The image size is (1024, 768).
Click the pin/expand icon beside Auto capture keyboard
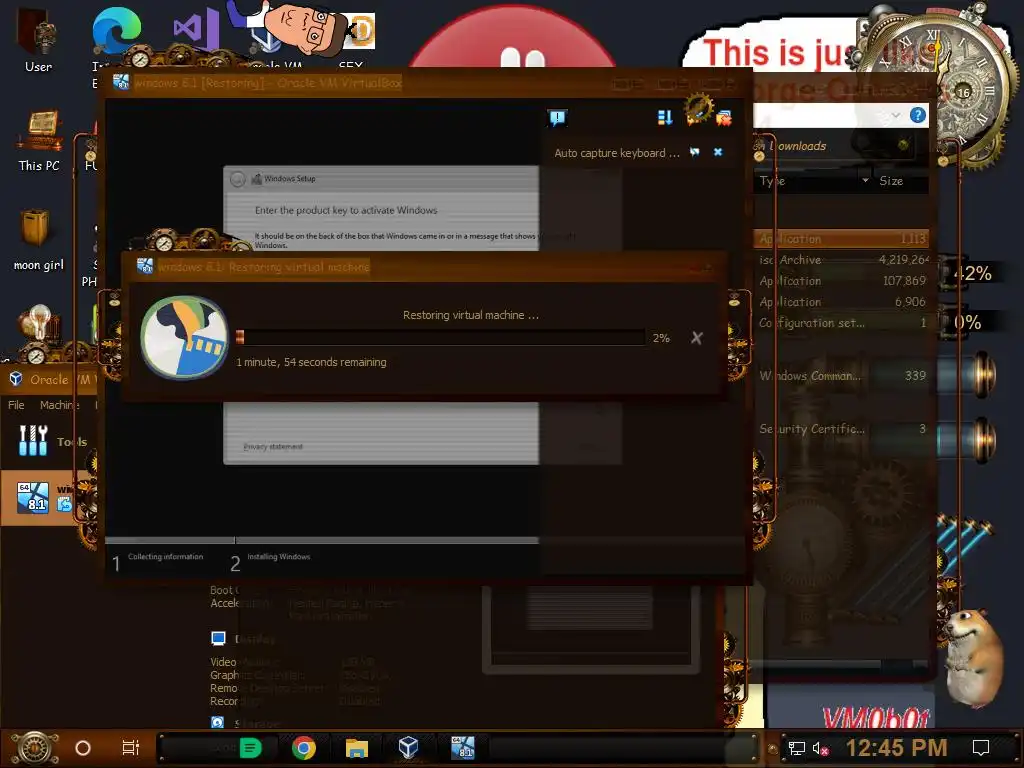click(x=694, y=152)
